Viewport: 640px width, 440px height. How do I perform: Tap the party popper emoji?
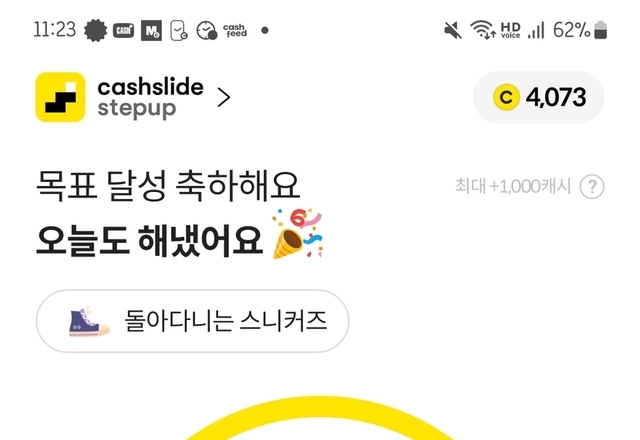[x=298, y=233]
